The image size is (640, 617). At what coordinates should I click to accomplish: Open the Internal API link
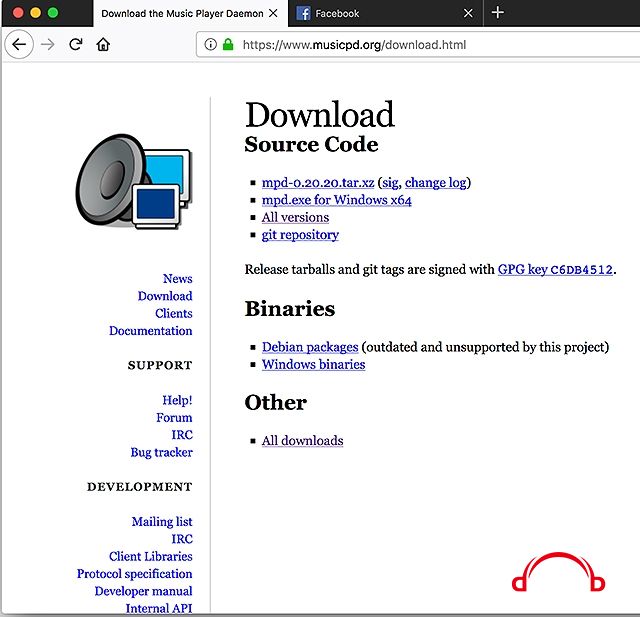tap(159, 608)
